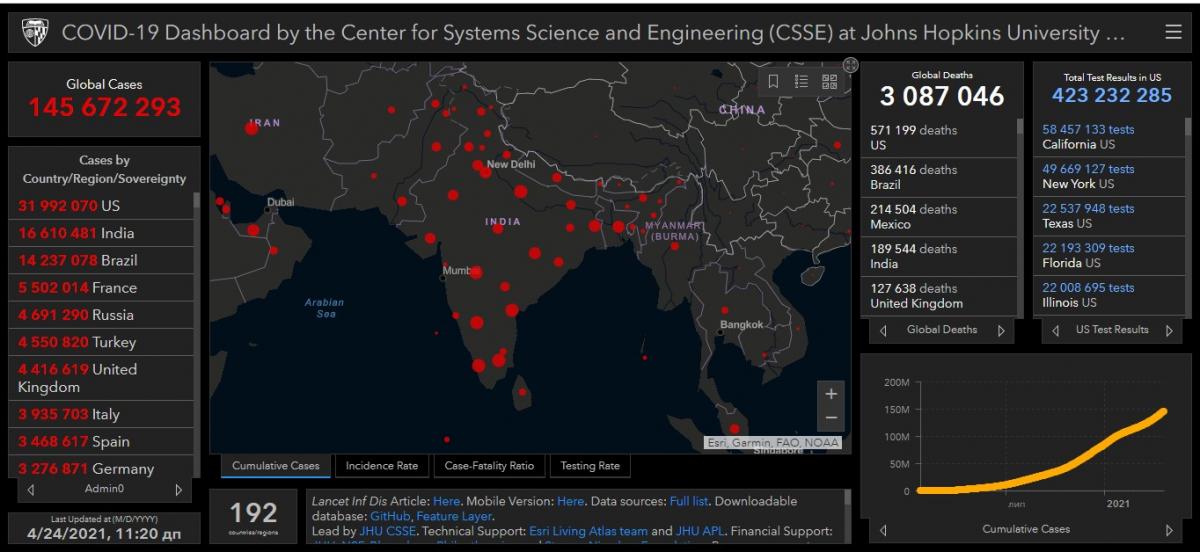Click the red circle over Iran
Viewport: 1200px width, 552px height.
coord(252,127)
